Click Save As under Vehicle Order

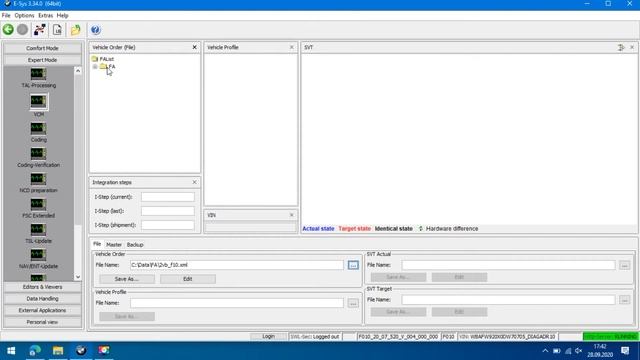(x=127, y=279)
